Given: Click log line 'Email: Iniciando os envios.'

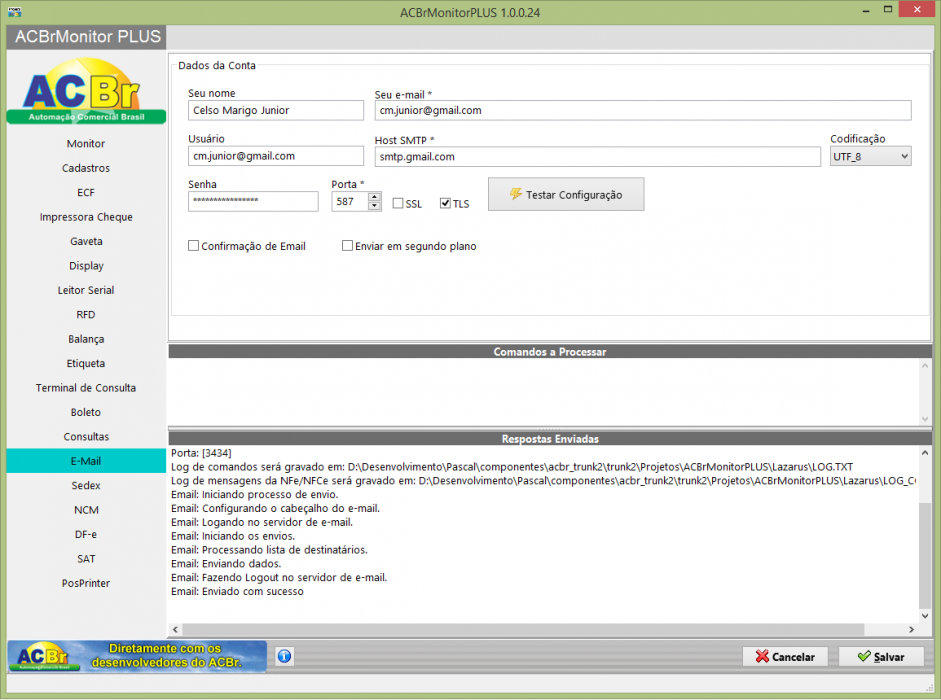Looking at the screenshot, I should click(x=233, y=536).
